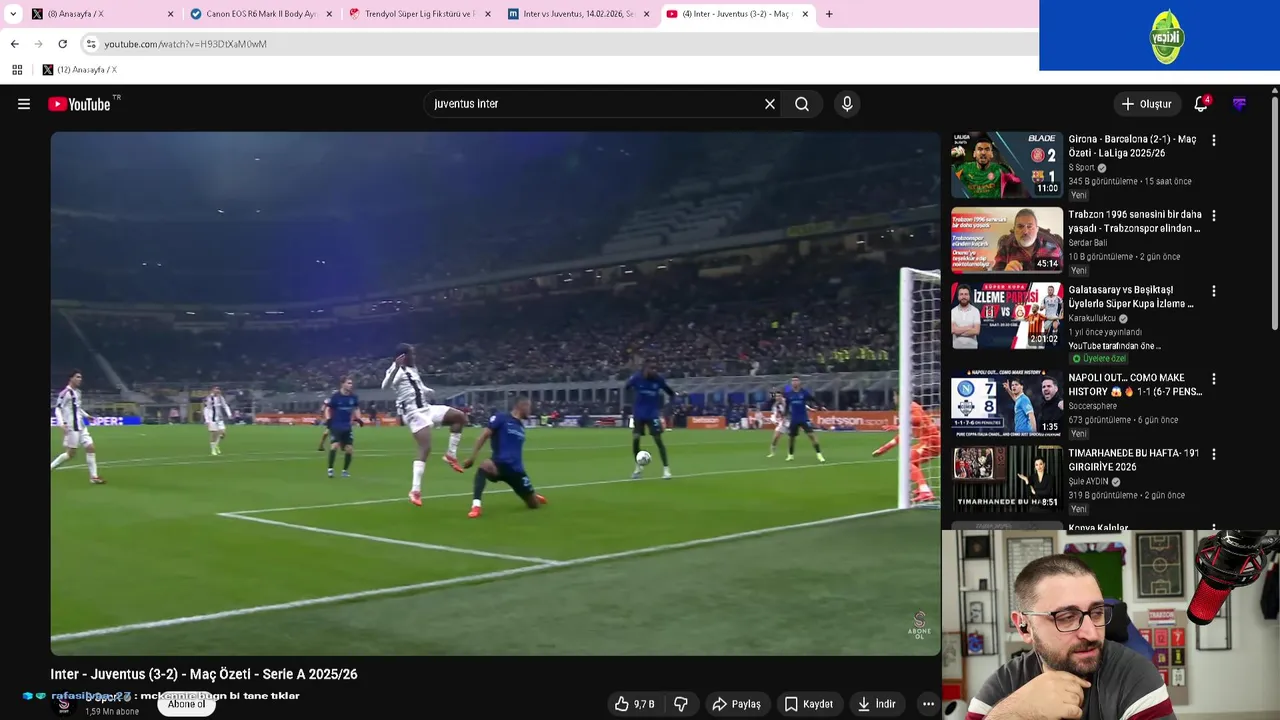Click Girona - Barcelona (2-1) video title

[1132, 146]
